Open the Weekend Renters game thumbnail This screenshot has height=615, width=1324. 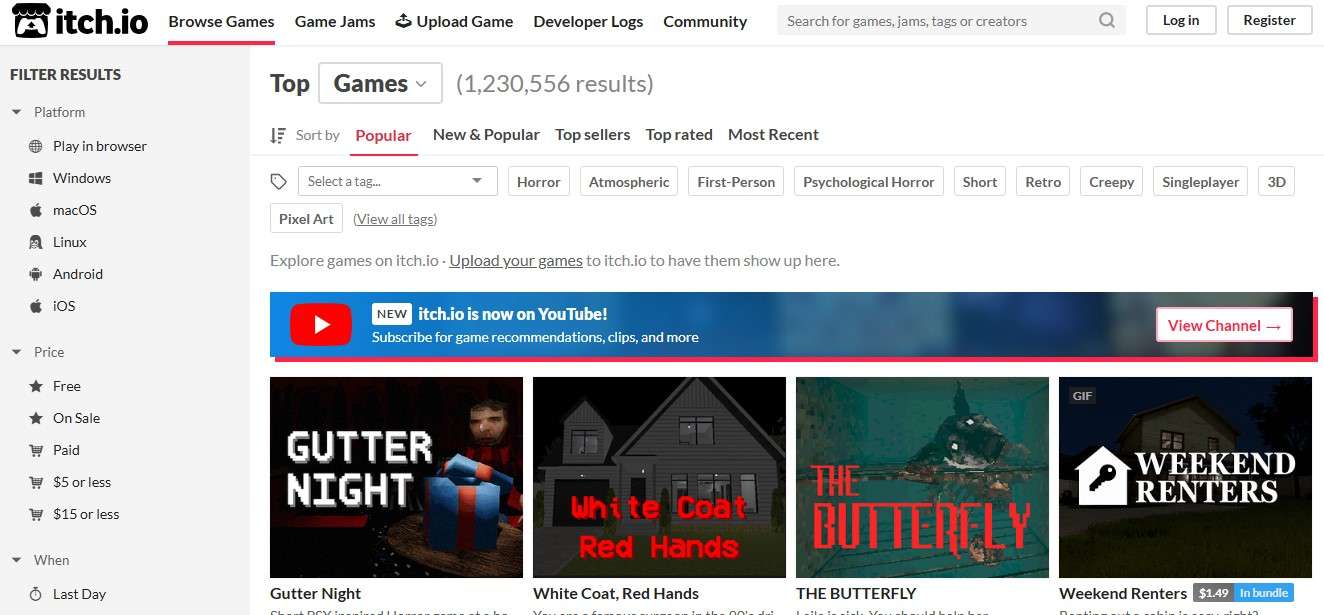(x=1185, y=477)
